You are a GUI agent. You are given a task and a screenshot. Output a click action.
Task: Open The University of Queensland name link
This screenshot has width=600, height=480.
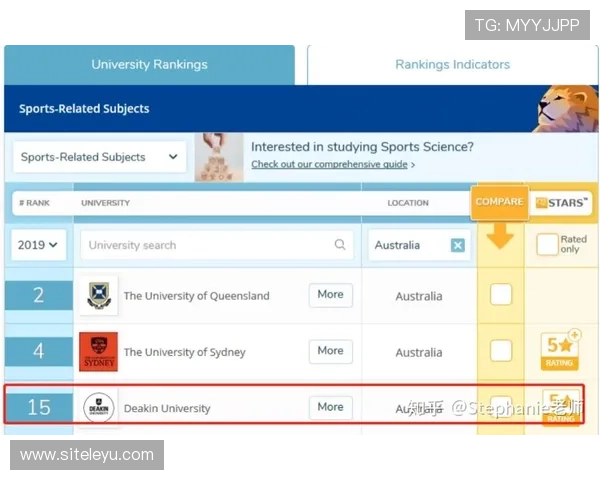coord(197,296)
